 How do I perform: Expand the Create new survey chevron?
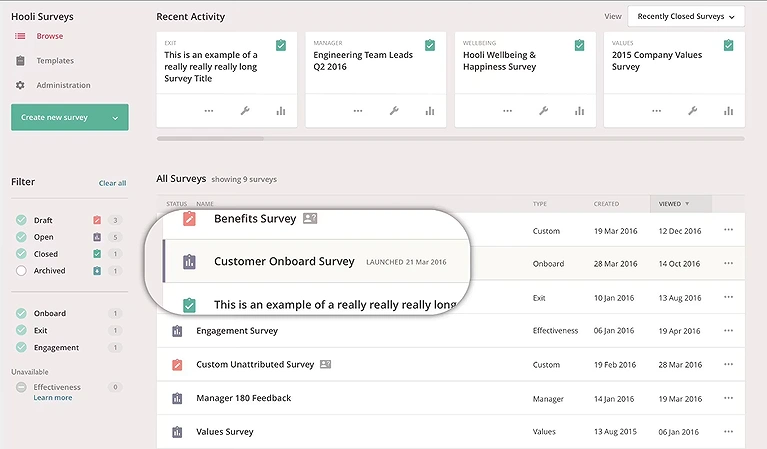[115, 118]
